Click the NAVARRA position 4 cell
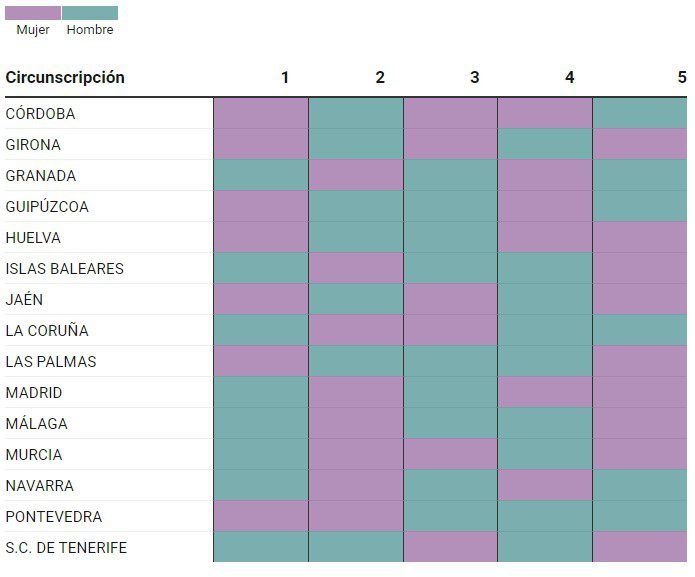The image size is (695, 577). point(544,486)
